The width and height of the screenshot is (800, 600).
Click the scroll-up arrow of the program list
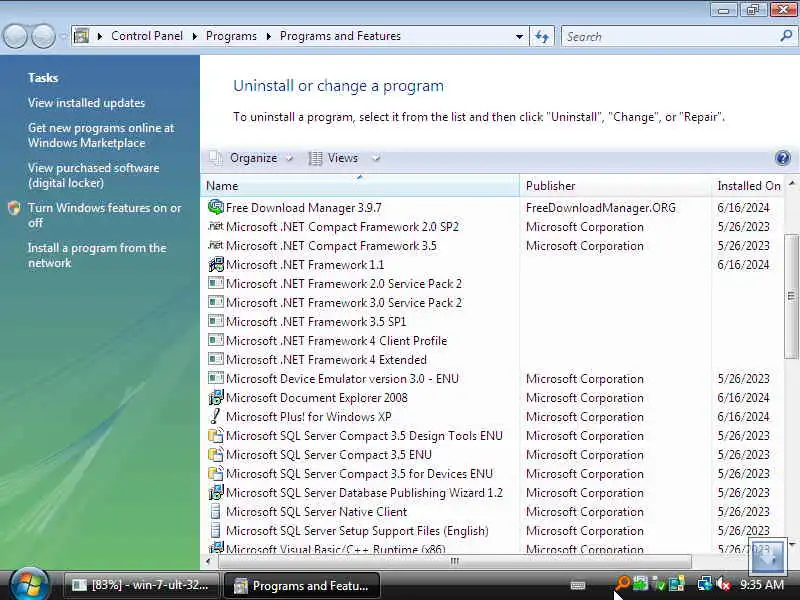point(791,183)
